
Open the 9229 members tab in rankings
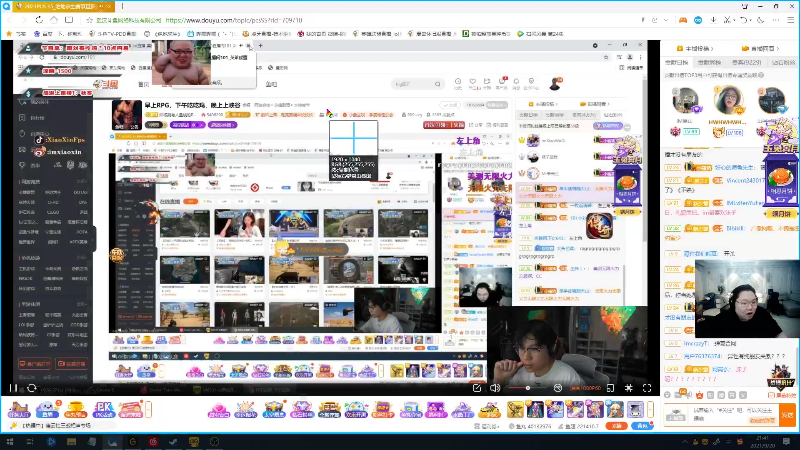coord(746,62)
